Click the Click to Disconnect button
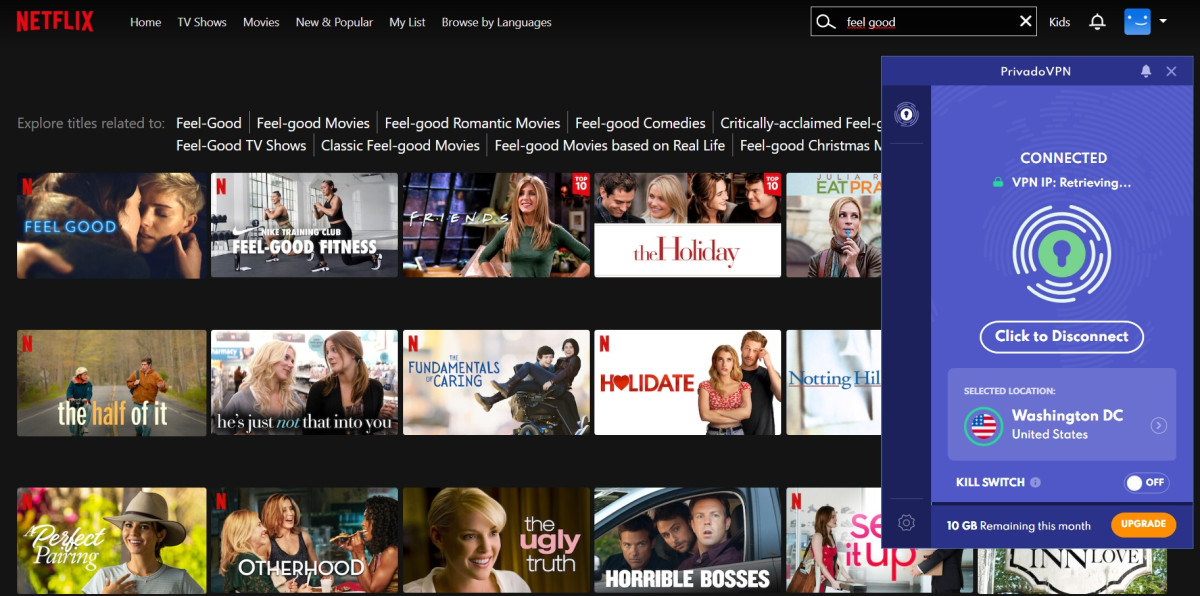The image size is (1200, 596). [x=1062, y=336]
